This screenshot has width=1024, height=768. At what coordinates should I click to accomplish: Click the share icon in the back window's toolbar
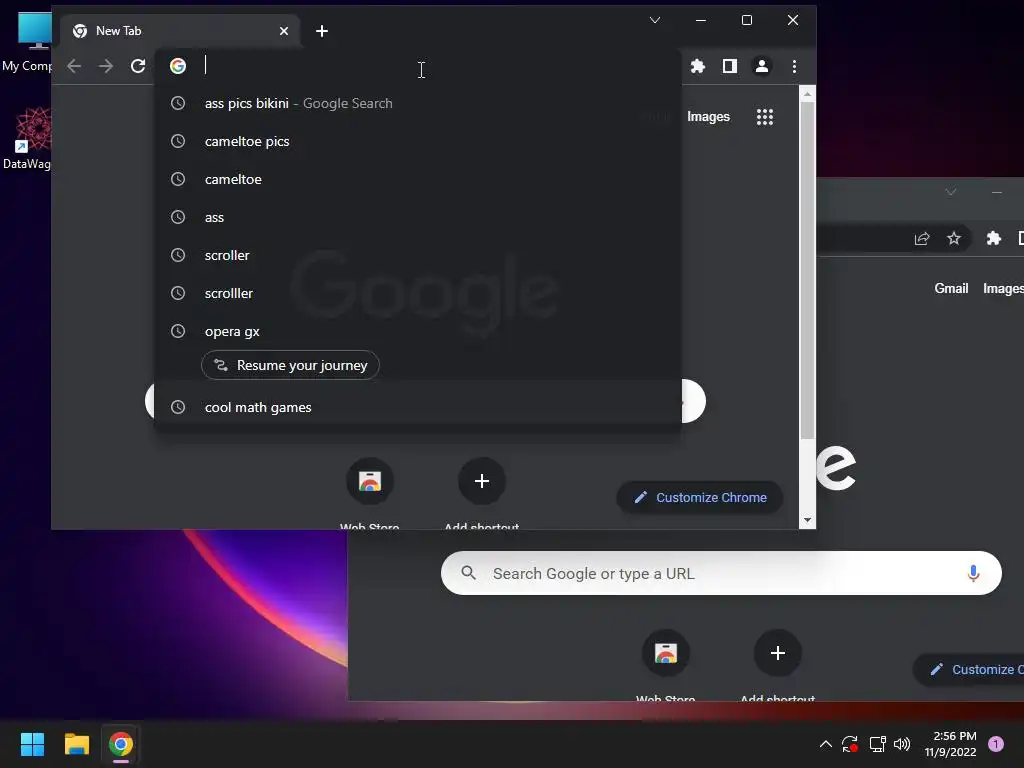click(x=921, y=238)
